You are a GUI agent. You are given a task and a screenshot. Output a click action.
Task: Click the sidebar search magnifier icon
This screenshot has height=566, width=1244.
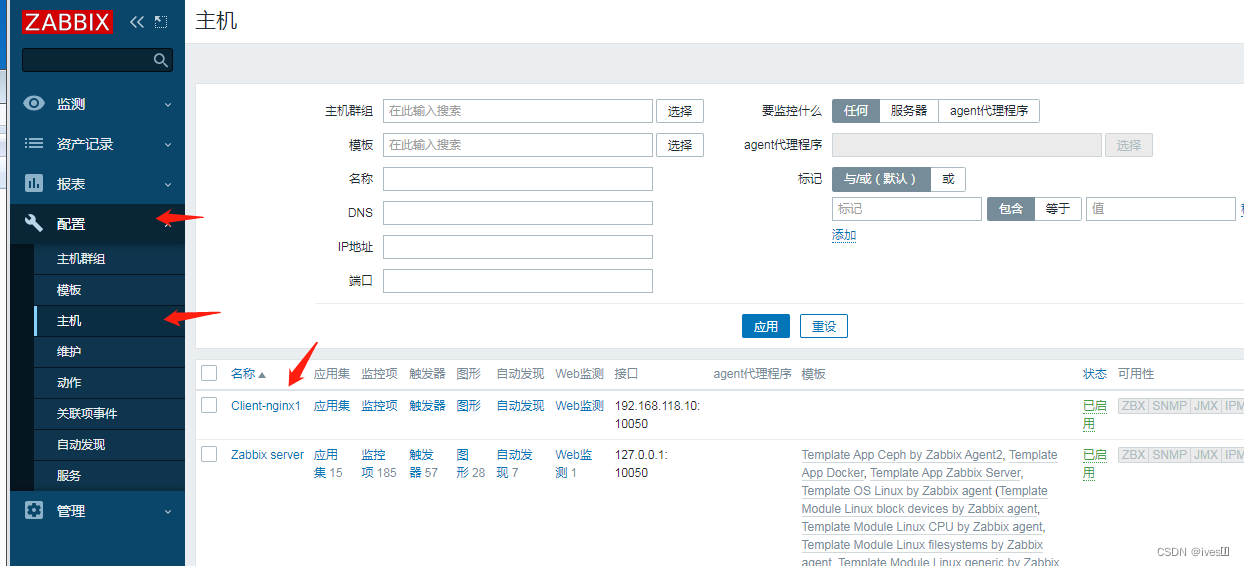tap(160, 60)
